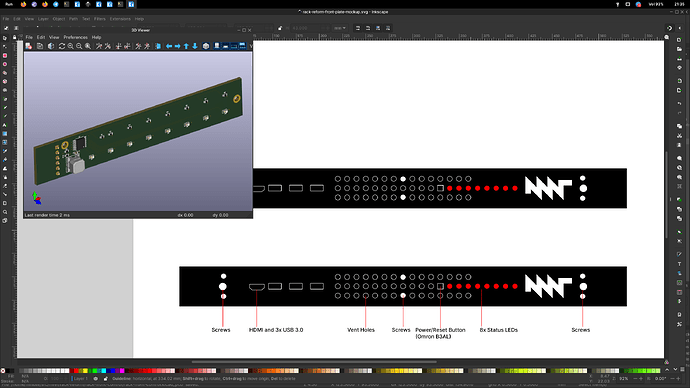The image size is (690, 388).
Task: Open the mm units dropdown
Action: (x=339, y=28)
